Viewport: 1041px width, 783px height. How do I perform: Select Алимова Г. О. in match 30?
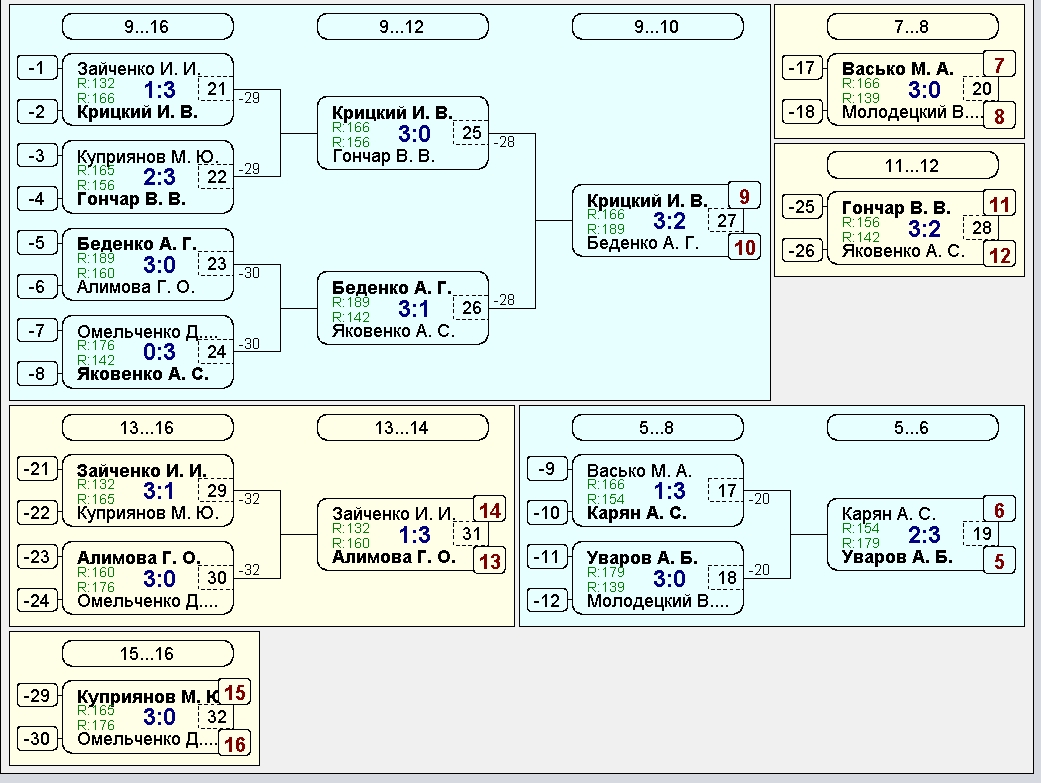(139, 558)
